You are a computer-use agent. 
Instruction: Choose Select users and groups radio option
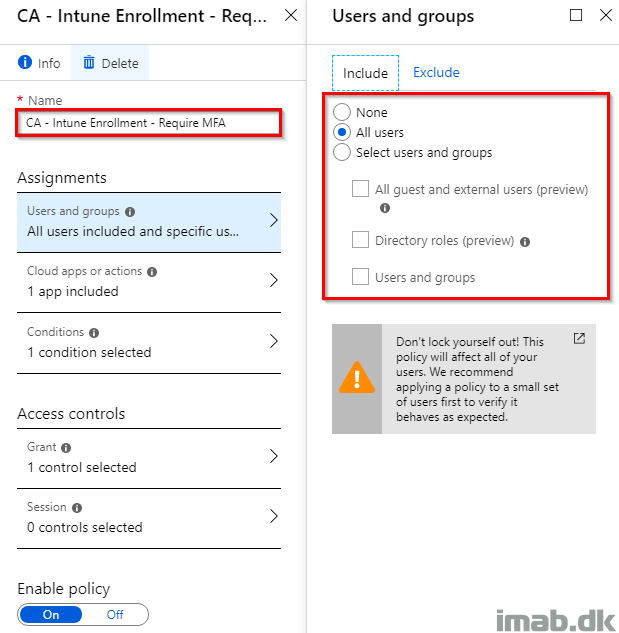click(x=342, y=152)
